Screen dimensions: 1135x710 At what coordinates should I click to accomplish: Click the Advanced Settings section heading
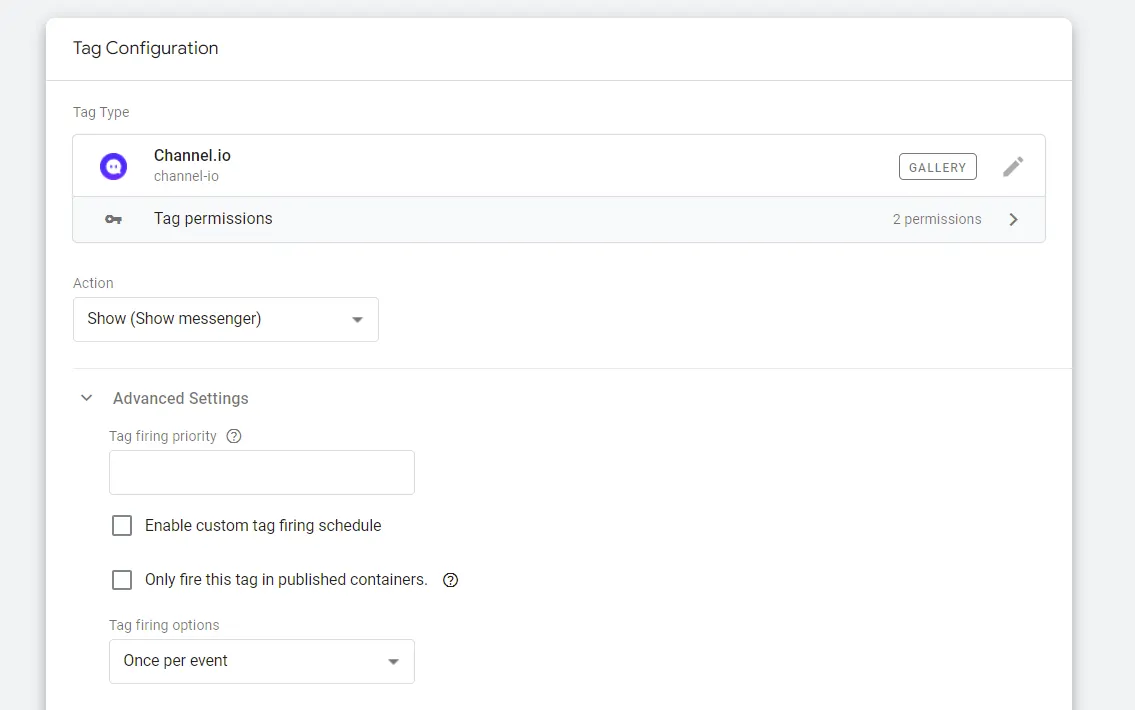[181, 398]
